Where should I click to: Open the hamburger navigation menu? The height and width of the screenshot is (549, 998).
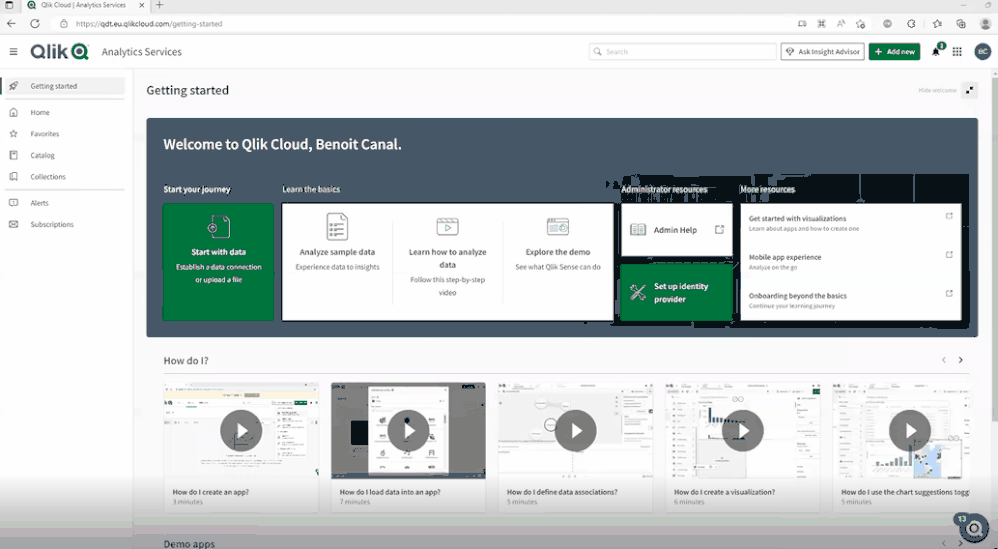[x=13, y=52]
